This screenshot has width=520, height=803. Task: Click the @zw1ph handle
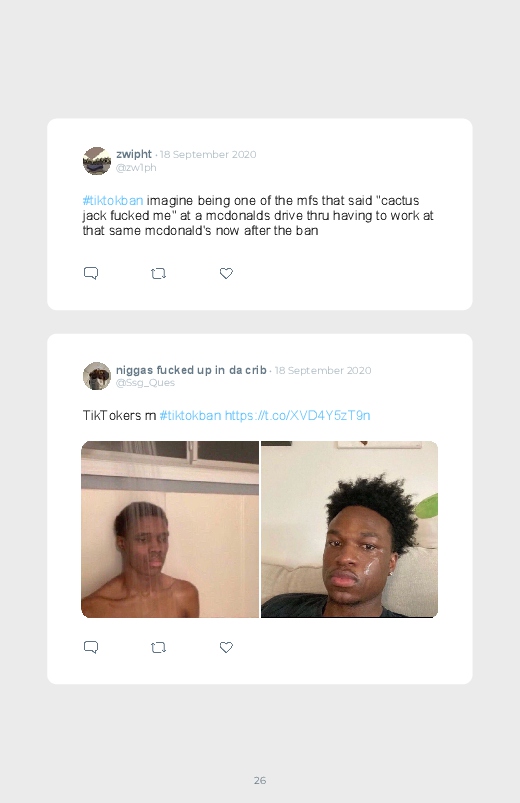coord(136,167)
